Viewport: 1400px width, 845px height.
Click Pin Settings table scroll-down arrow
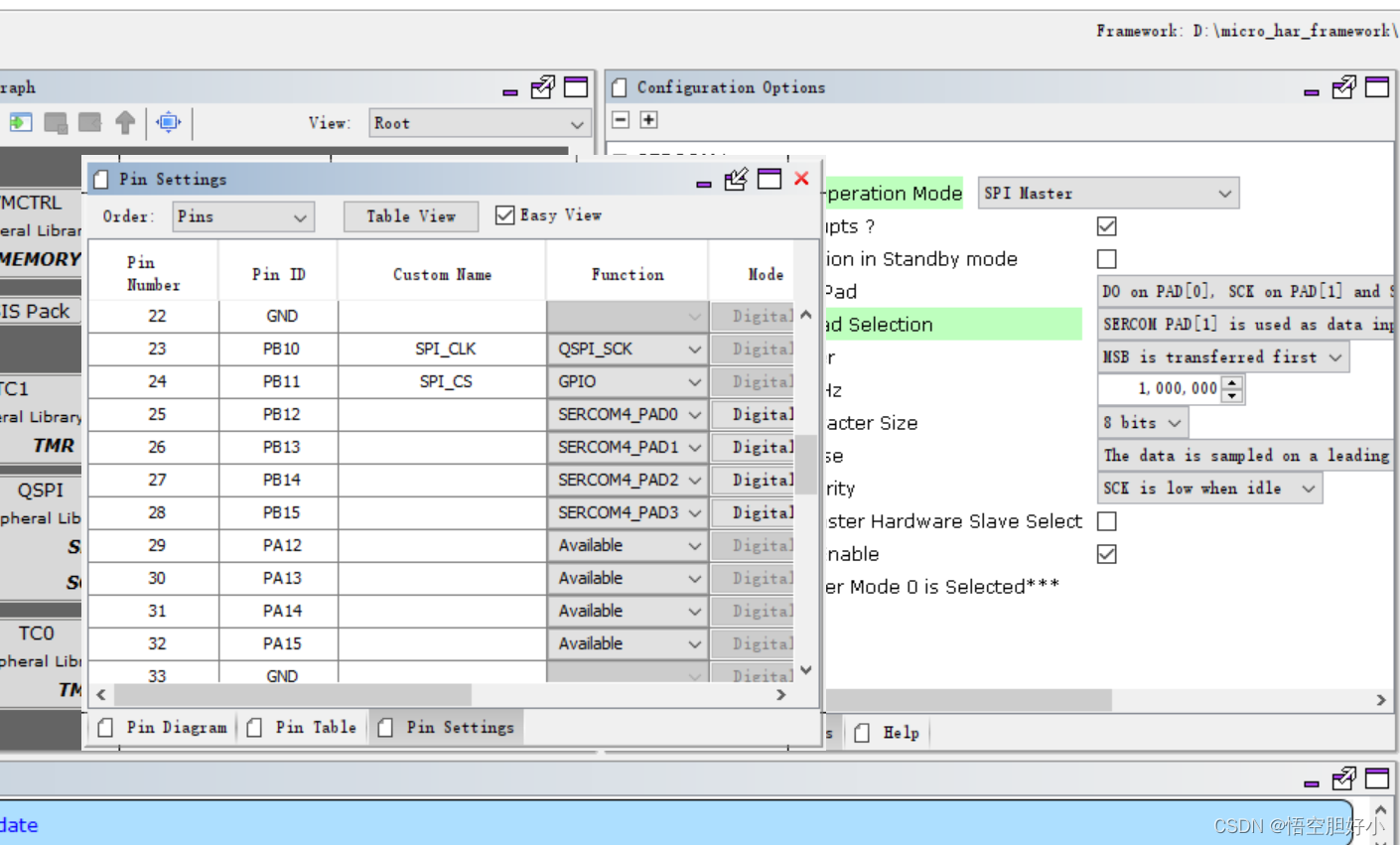[x=806, y=670]
